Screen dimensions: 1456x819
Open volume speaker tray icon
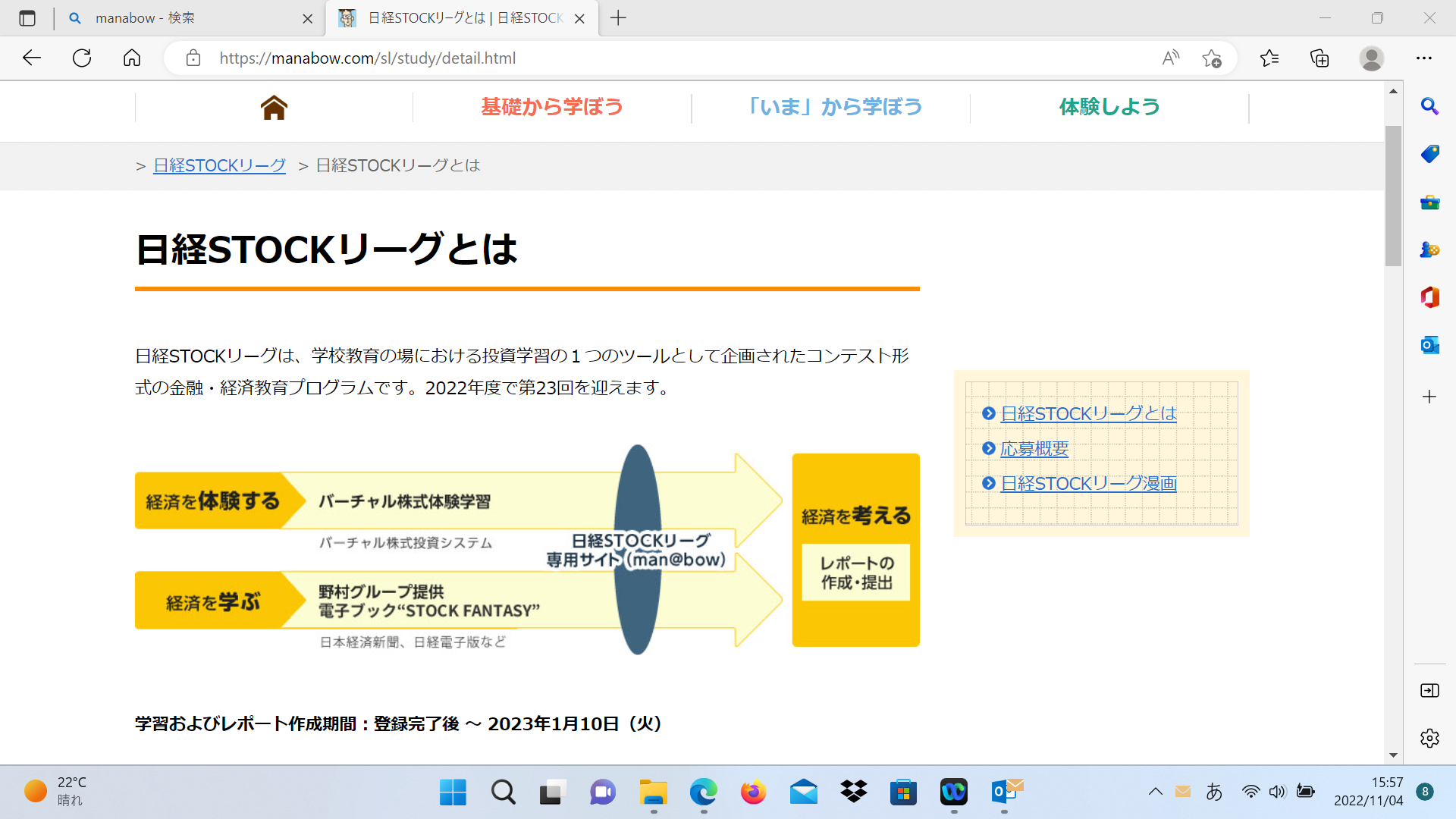tap(1278, 792)
